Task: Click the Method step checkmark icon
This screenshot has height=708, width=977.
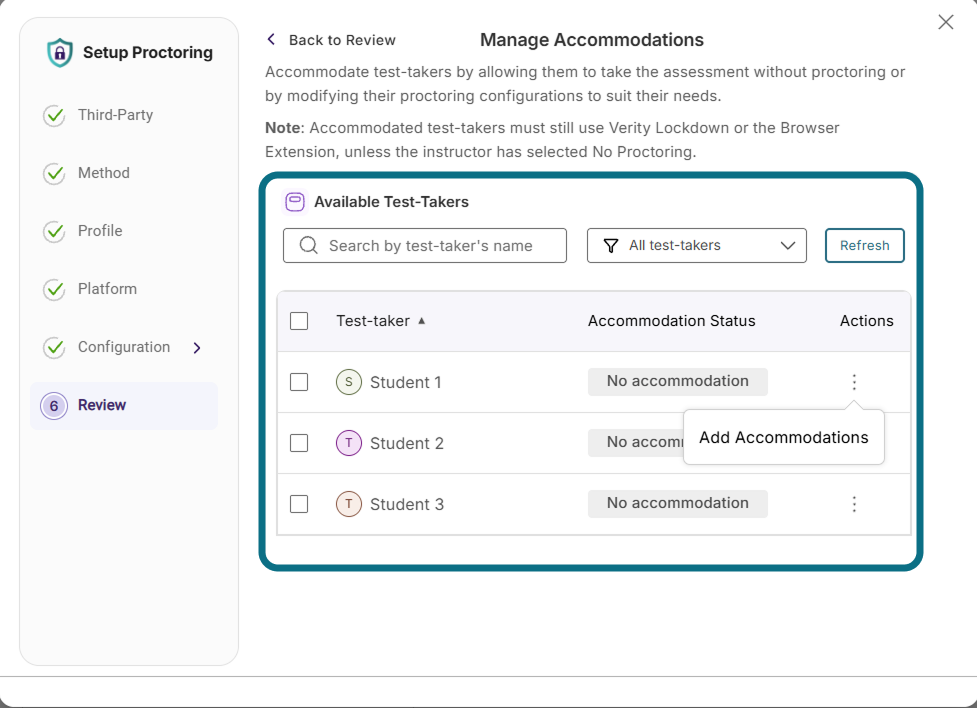Action: click(x=54, y=173)
